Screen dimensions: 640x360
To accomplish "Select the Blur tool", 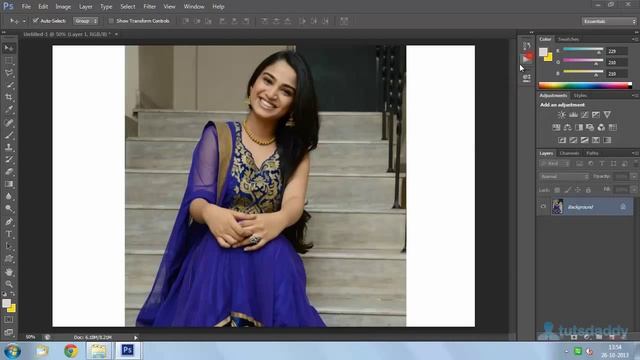I will tap(9, 196).
